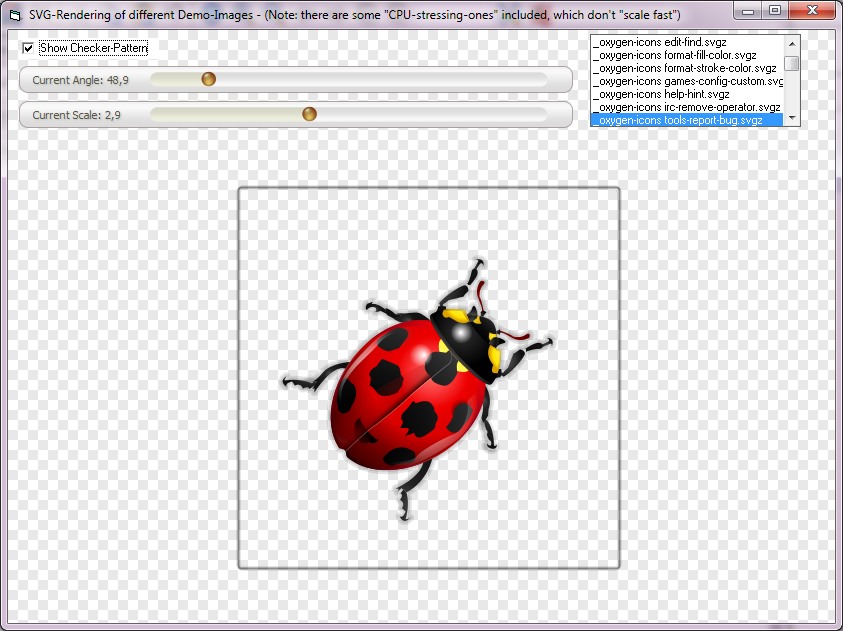Click the Current Angle slider knob
The height and width of the screenshot is (631, 843).
[209, 79]
